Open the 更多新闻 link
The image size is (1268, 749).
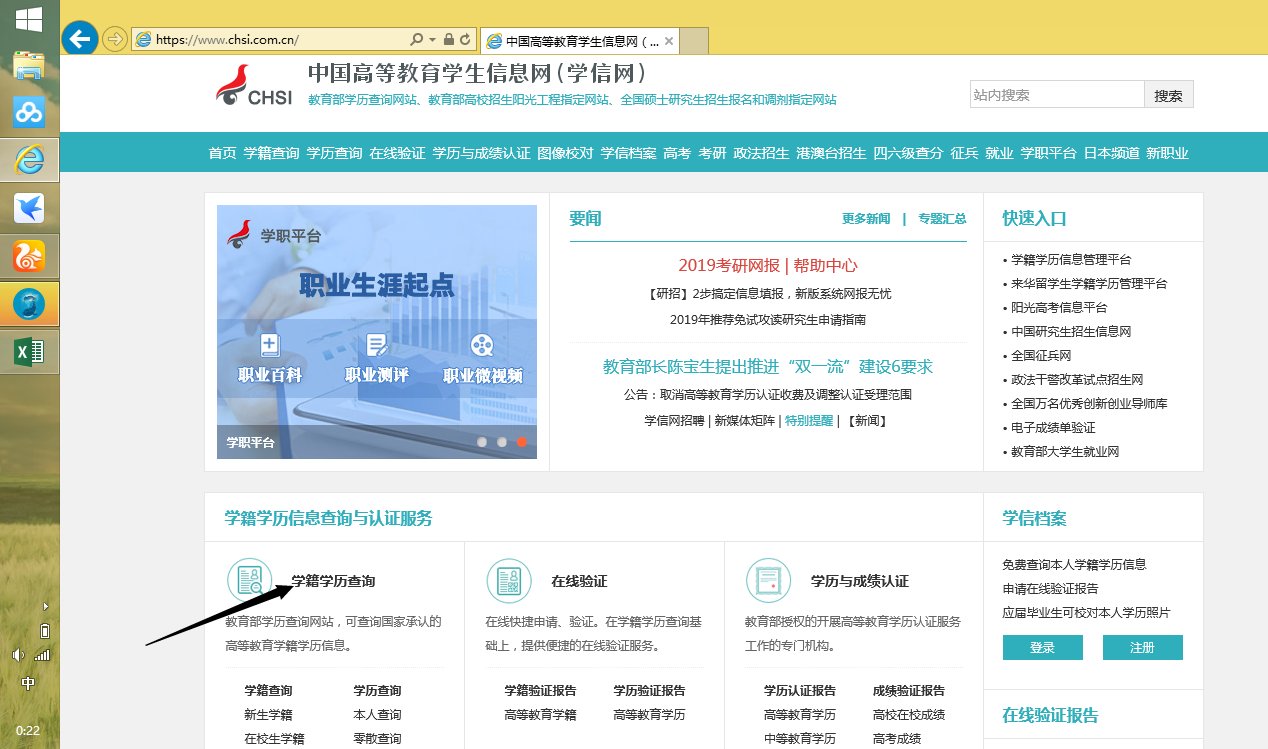[x=864, y=218]
